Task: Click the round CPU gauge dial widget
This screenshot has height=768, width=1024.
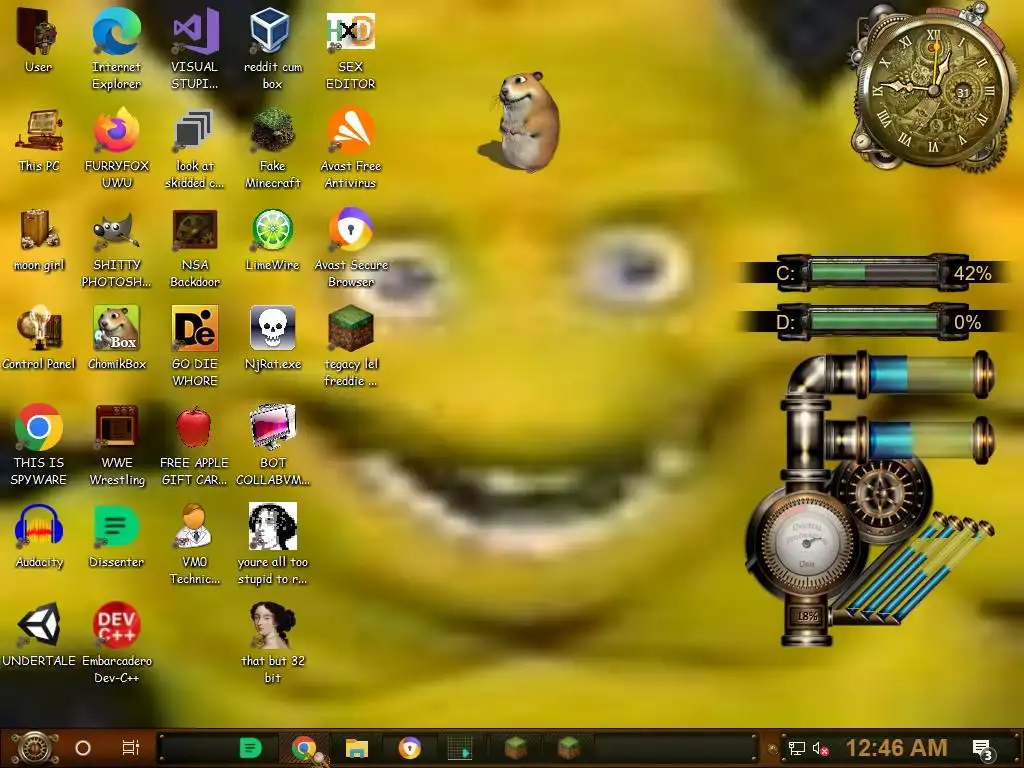Action: point(808,543)
